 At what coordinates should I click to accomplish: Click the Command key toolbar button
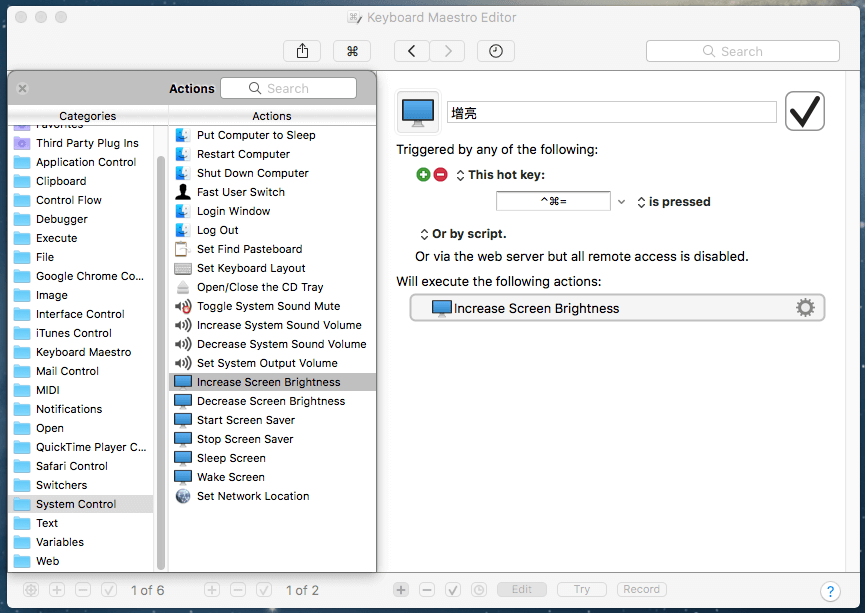pos(351,51)
